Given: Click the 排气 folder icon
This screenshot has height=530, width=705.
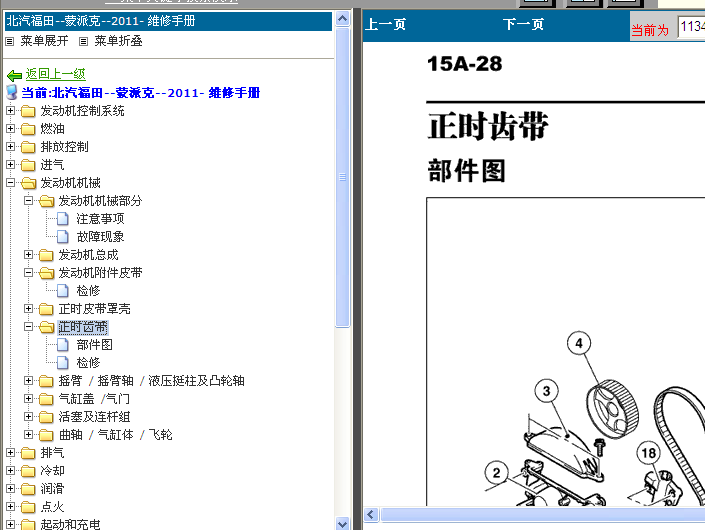Looking at the screenshot, I should pyautogui.click(x=28, y=453).
